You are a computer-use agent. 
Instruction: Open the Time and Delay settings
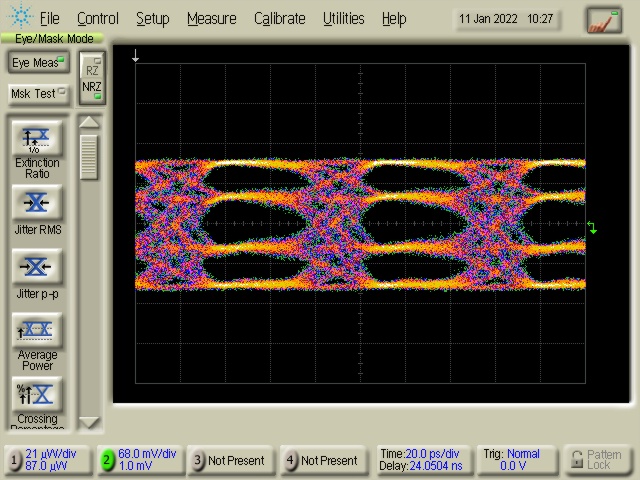click(421, 460)
